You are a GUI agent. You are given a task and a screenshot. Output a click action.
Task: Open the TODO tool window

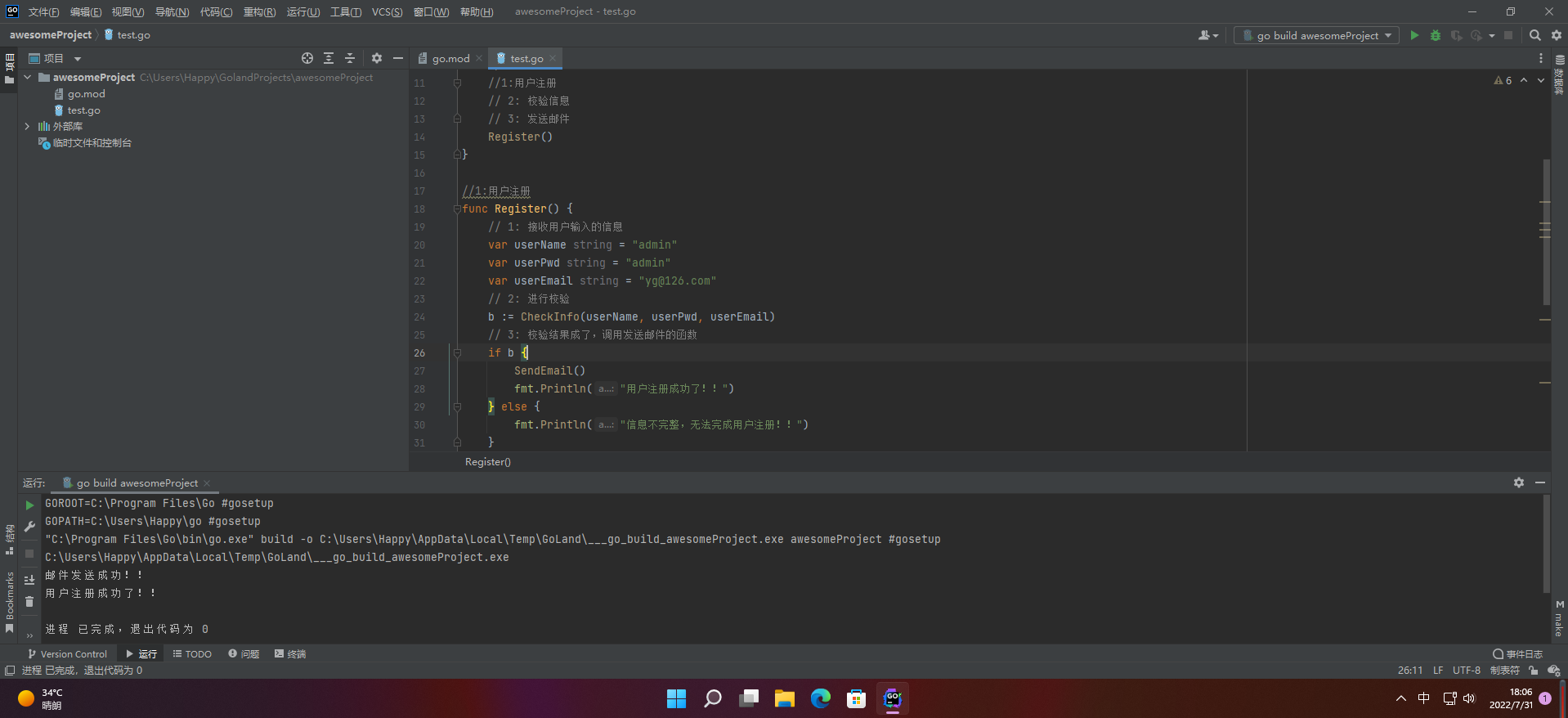pos(192,653)
